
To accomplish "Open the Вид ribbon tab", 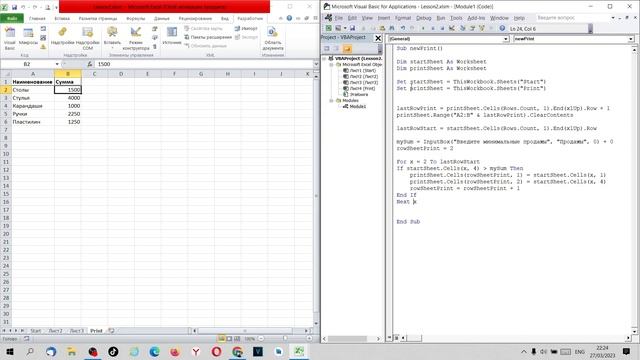I will tap(225, 18).
